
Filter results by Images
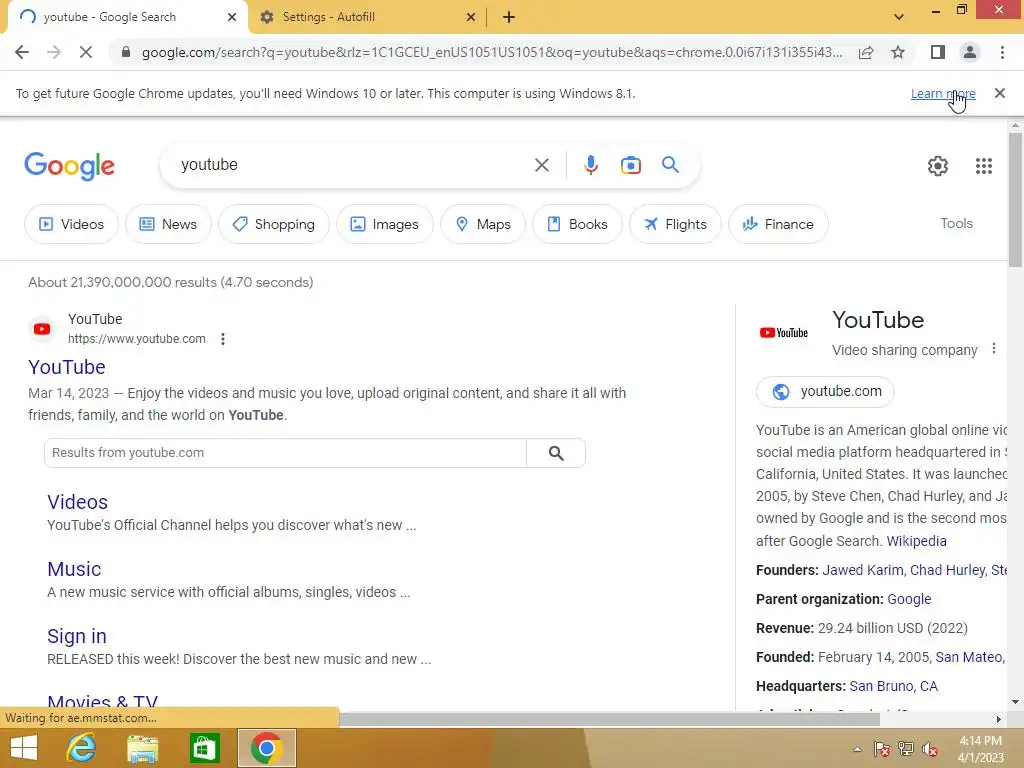click(x=385, y=224)
